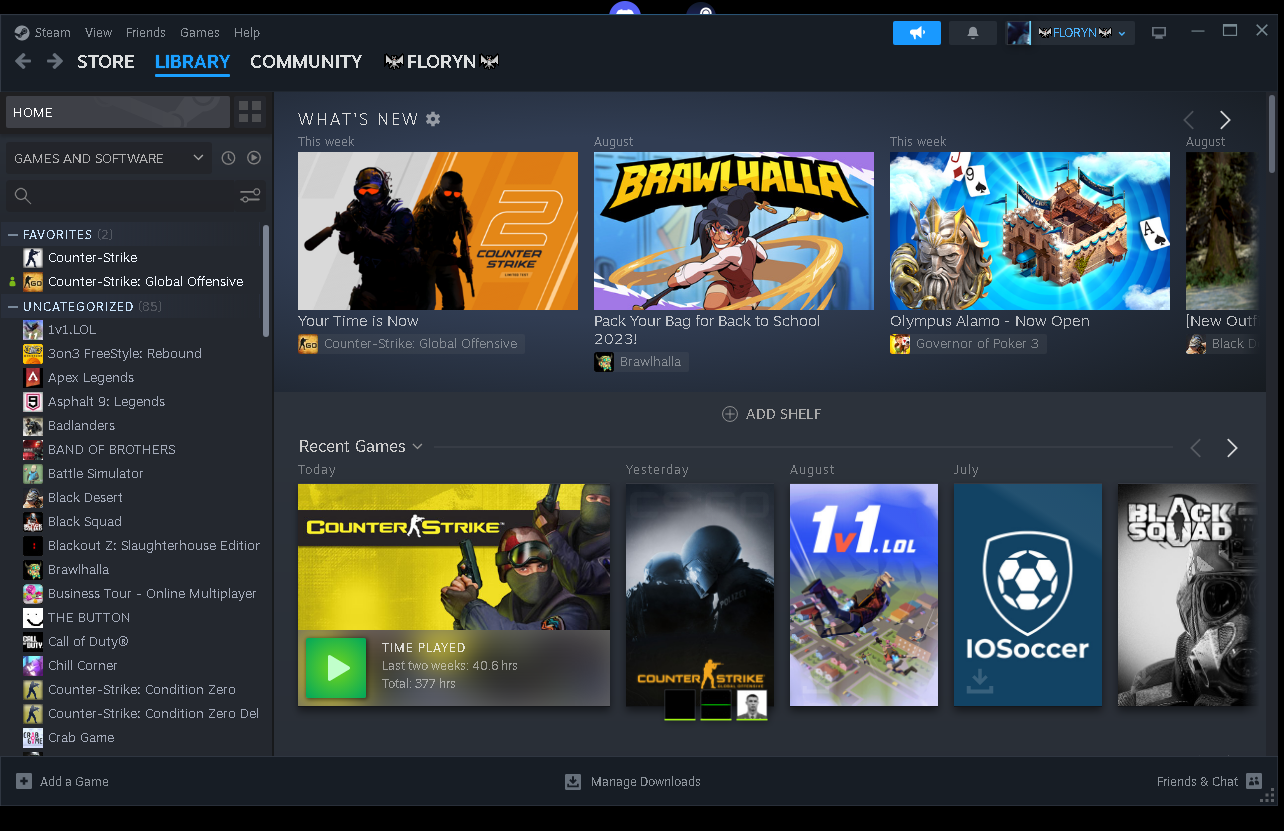Click the recent activity clock icon
This screenshot has height=831, width=1284.
pos(228,158)
